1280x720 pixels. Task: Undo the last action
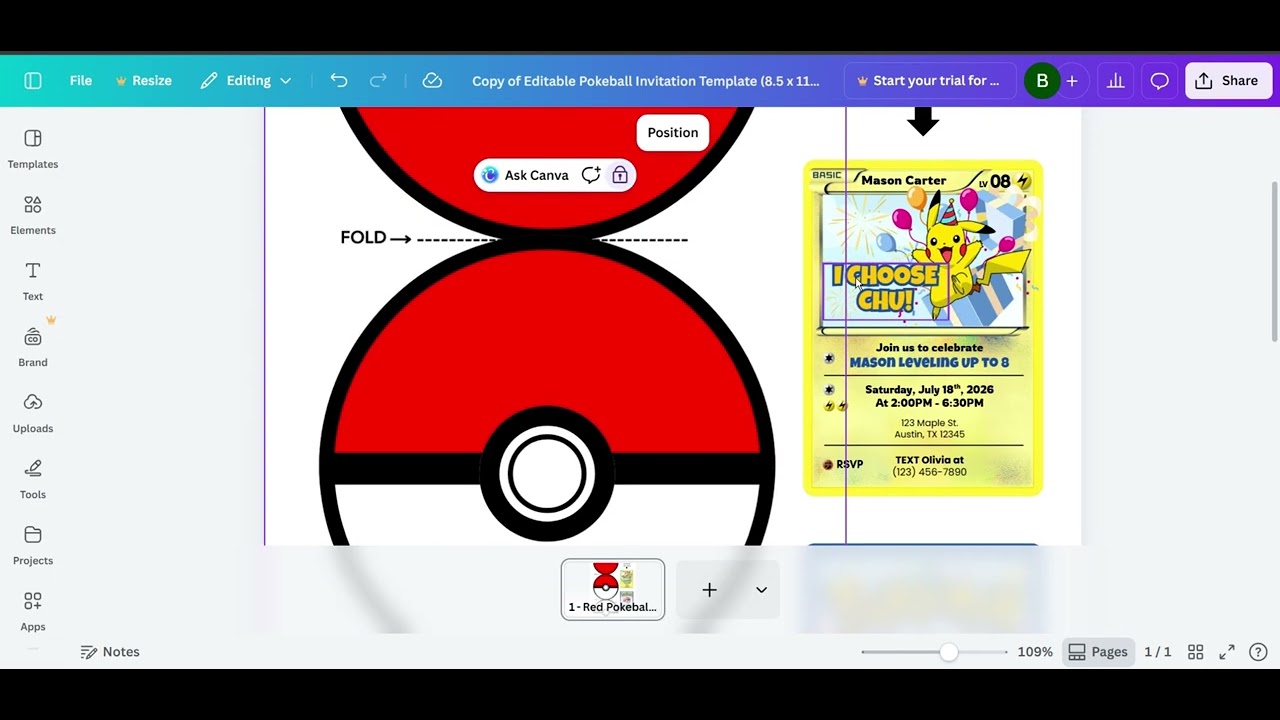pos(339,81)
